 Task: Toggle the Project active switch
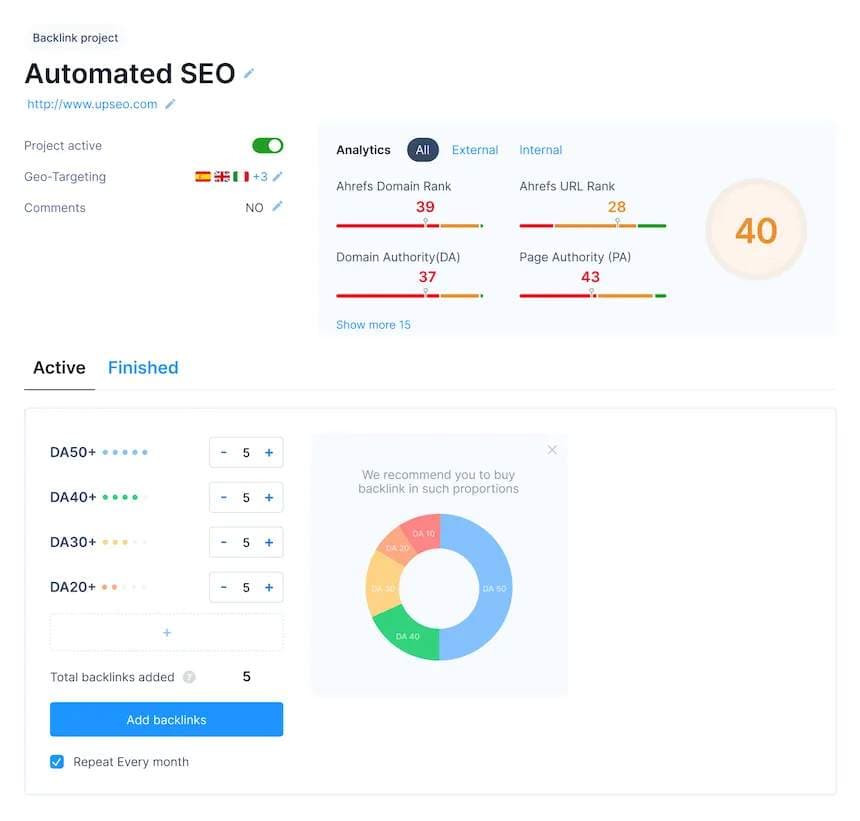pos(267,146)
